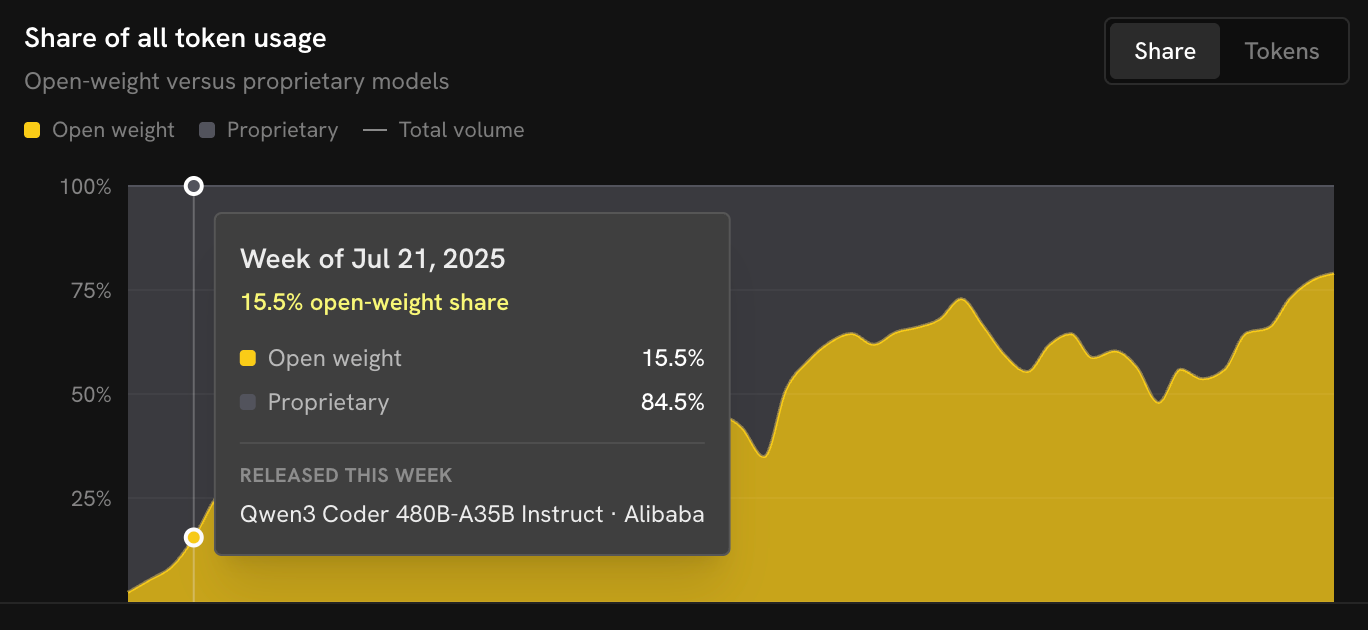
Task: Select the Share view toggle
Action: 1165,51
